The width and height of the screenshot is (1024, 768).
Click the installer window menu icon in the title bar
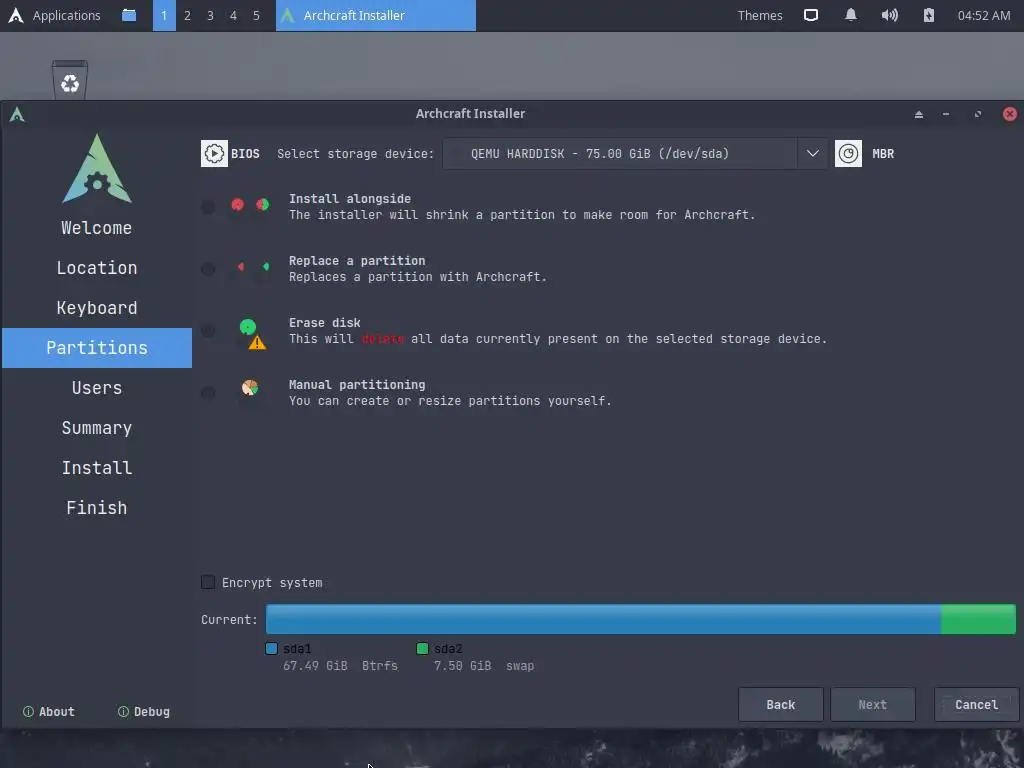pyautogui.click(x=17, y=115)
